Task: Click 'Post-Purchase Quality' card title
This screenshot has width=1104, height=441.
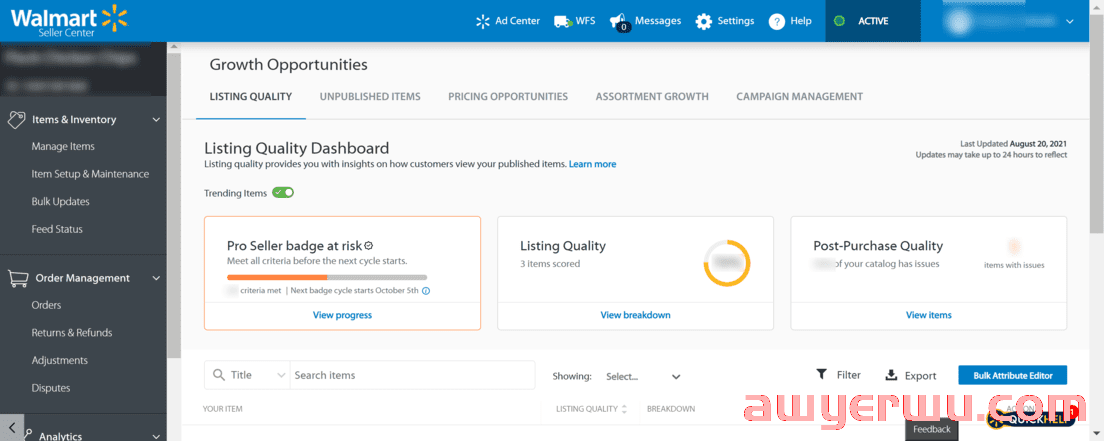Action: tap(878, 246)
